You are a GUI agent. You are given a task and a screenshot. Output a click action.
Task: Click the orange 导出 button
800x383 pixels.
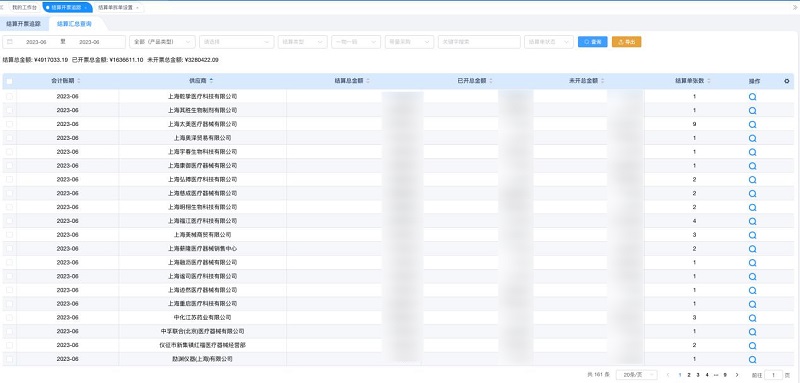627,42
